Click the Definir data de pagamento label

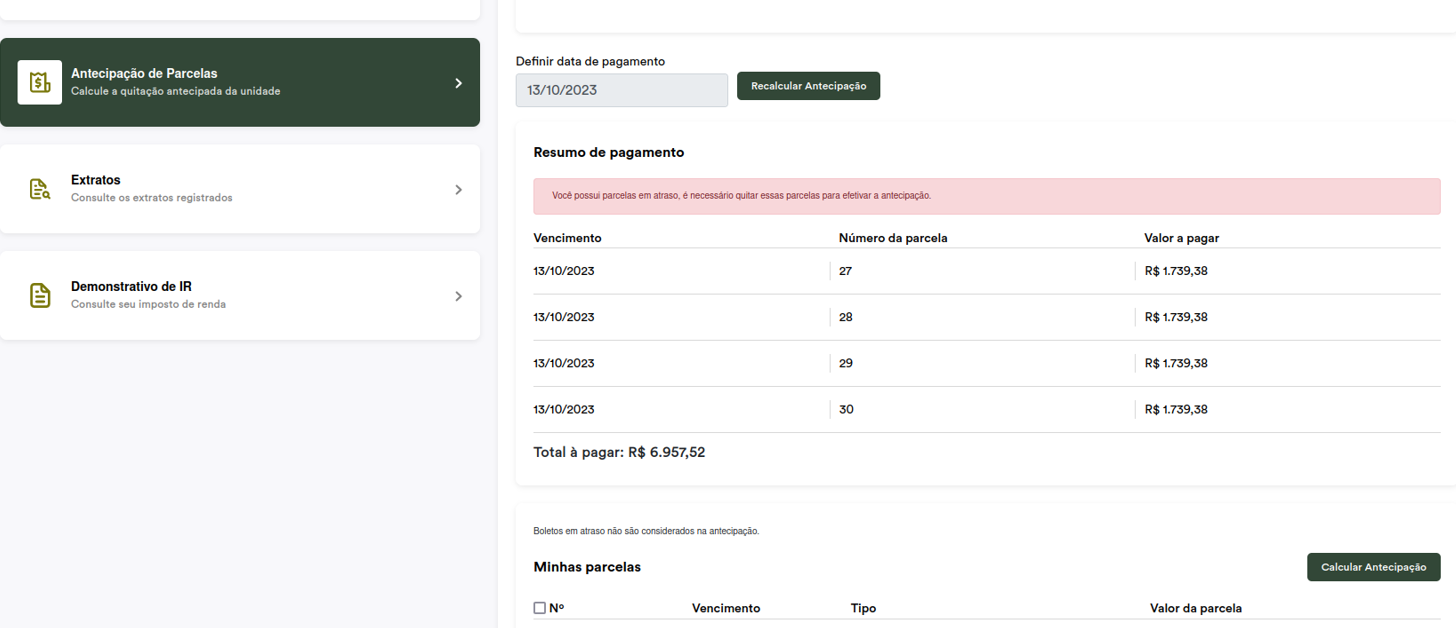coord(590,61)
